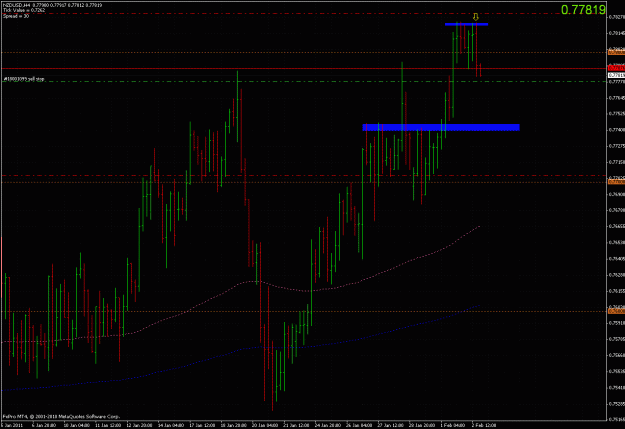The height and width of the screenshot is (429, 625).
Task: Click the 20 Jan 04:00 time axis label
Action: click(x=265, y=425)
